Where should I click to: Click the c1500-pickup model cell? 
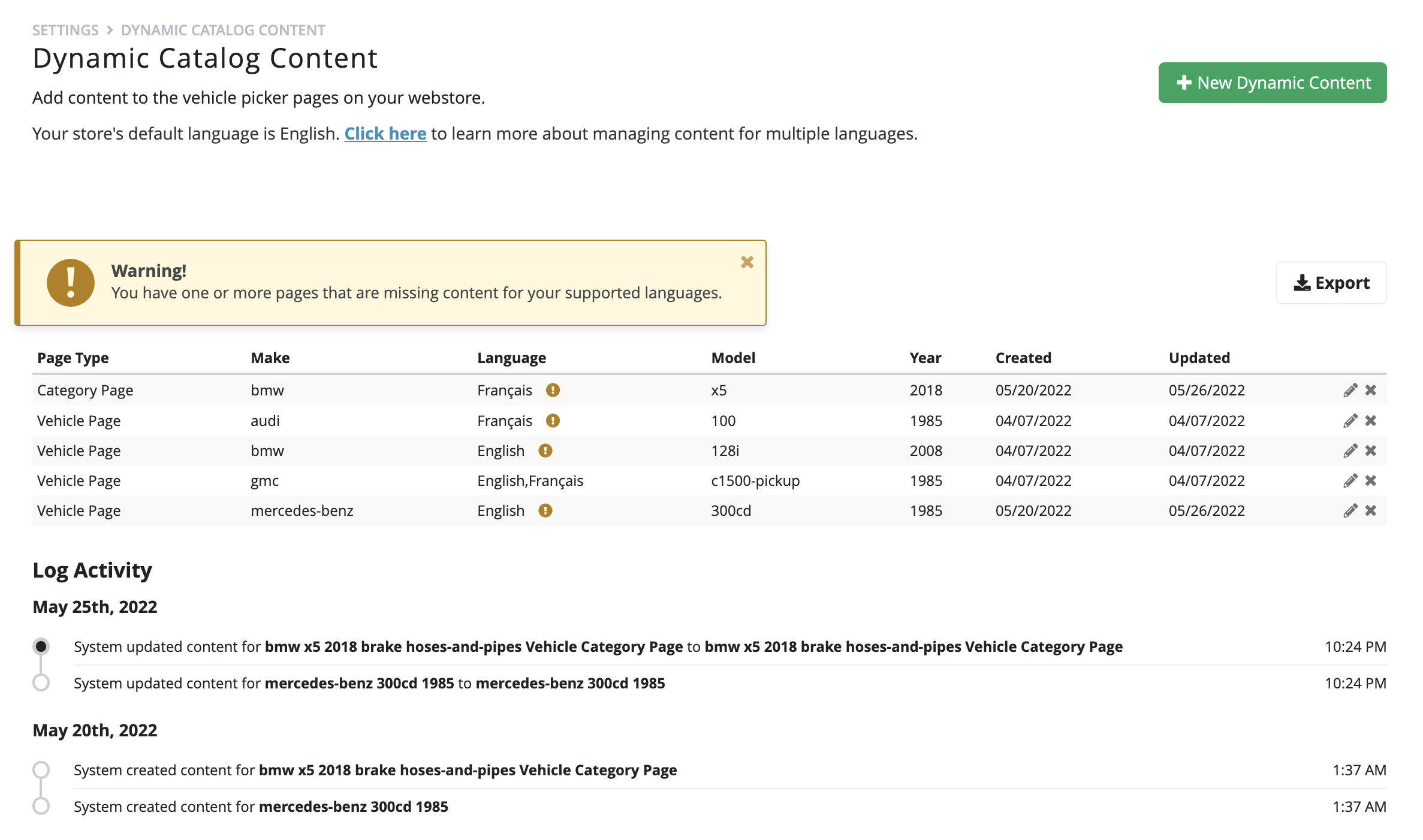click(755, 481)
